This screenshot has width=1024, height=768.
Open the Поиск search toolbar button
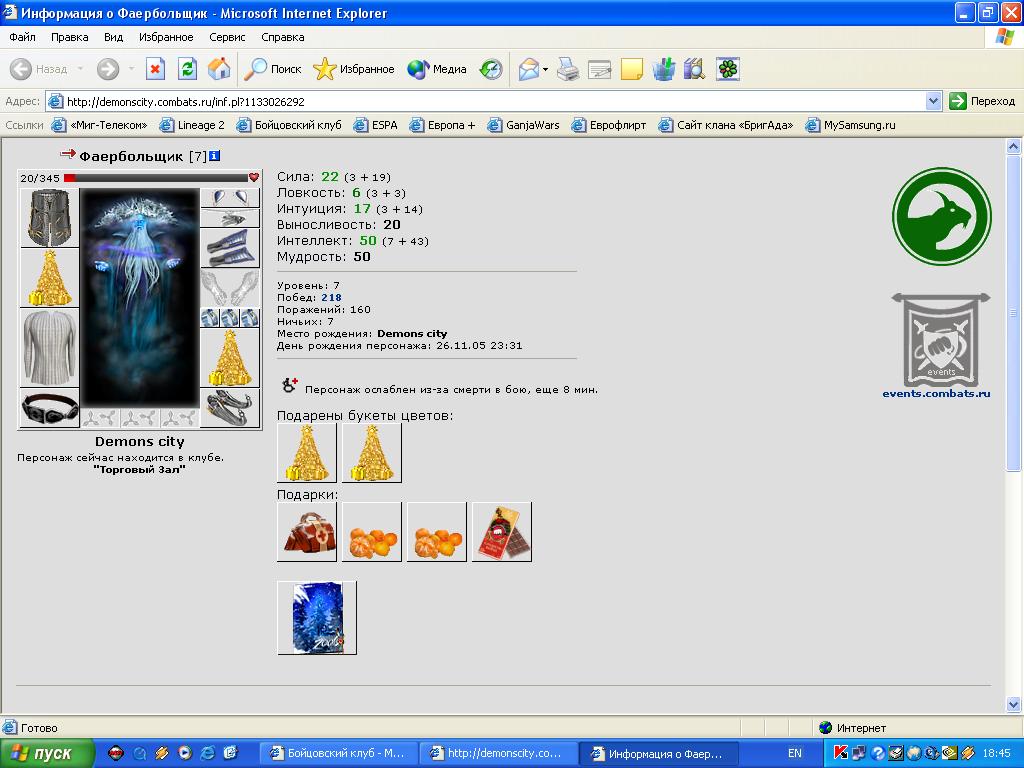click(x=273, y=69)
